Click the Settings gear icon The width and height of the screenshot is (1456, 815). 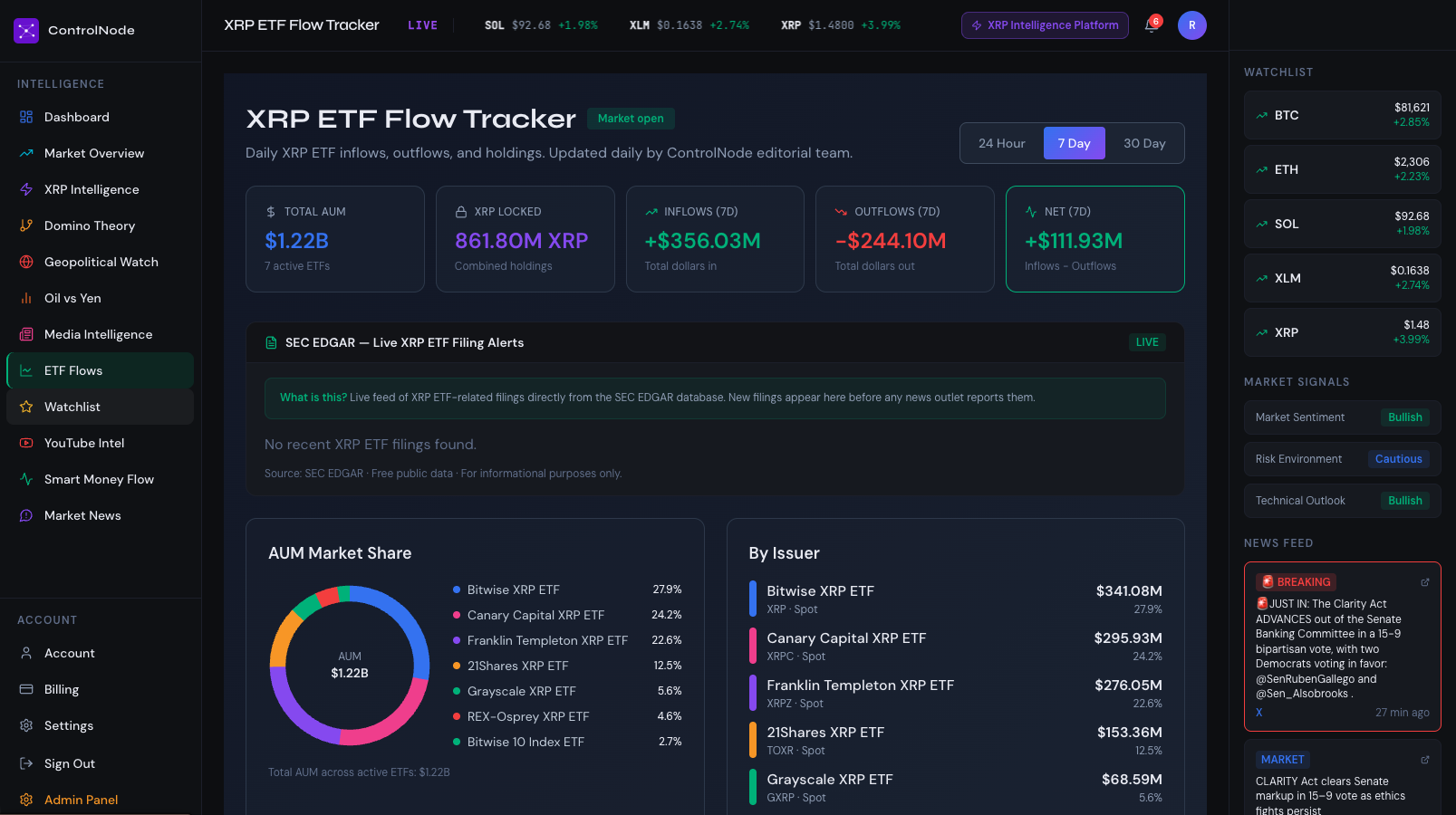coord(26,725)
